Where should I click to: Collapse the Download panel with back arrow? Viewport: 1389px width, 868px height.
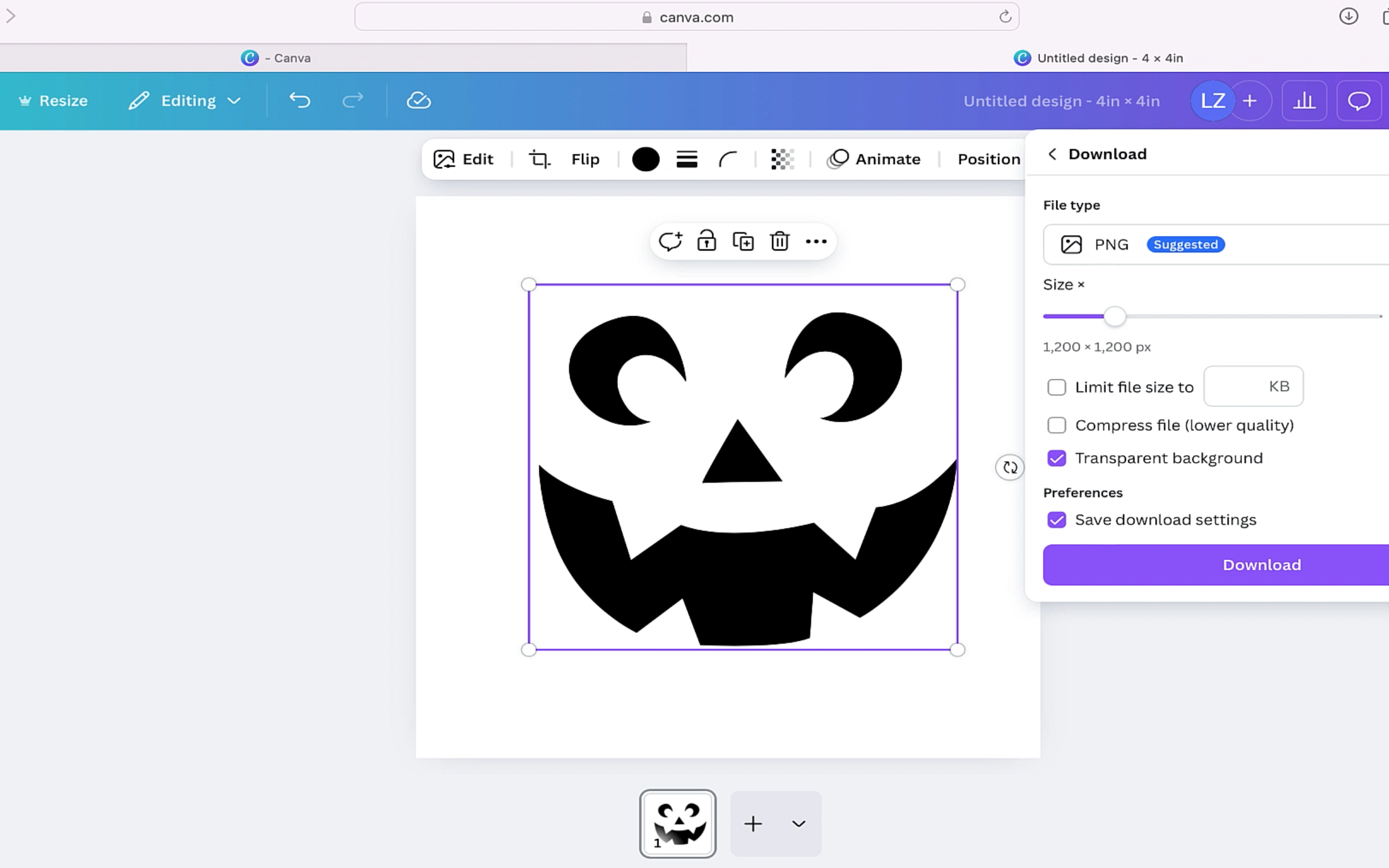point(1052,154)
